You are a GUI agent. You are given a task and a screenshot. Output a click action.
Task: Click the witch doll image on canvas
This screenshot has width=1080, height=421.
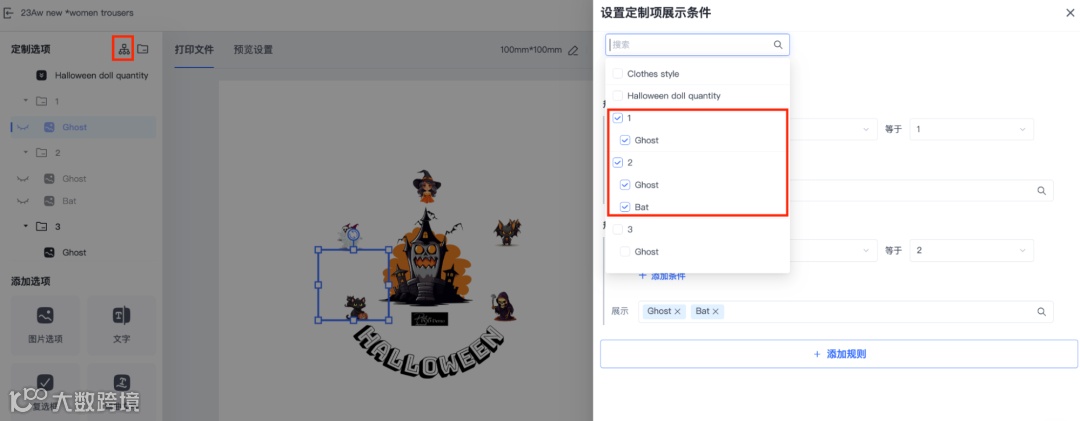coord(427,188)
